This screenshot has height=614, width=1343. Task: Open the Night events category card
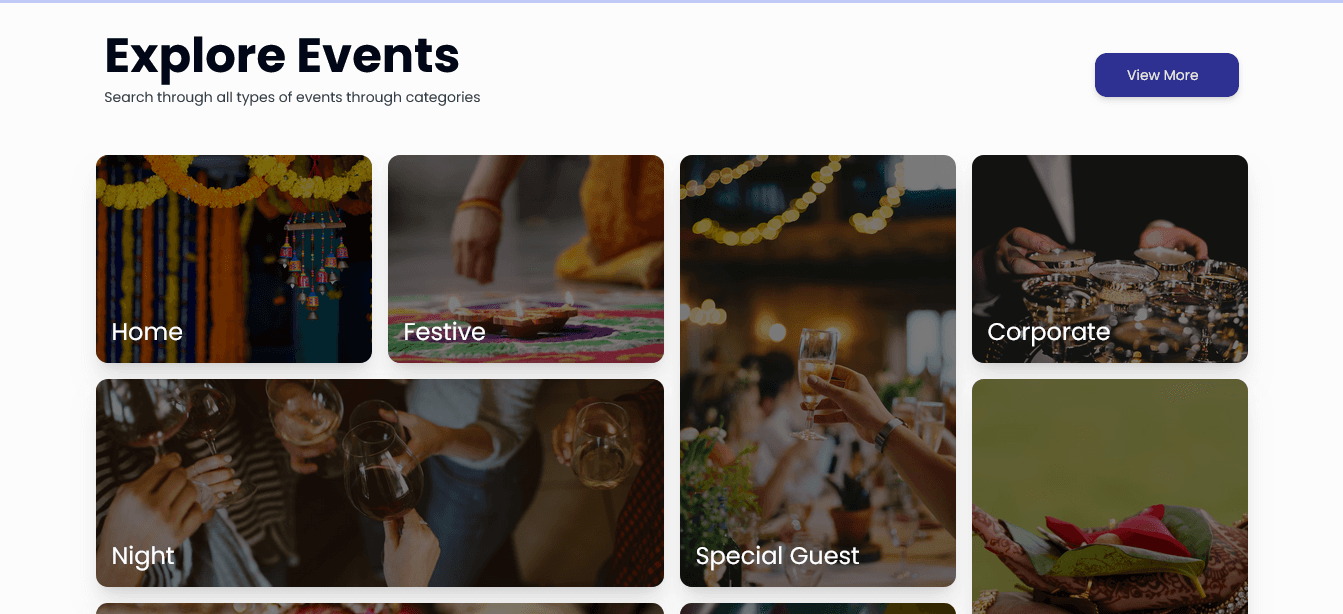click(x=379, y=482)
